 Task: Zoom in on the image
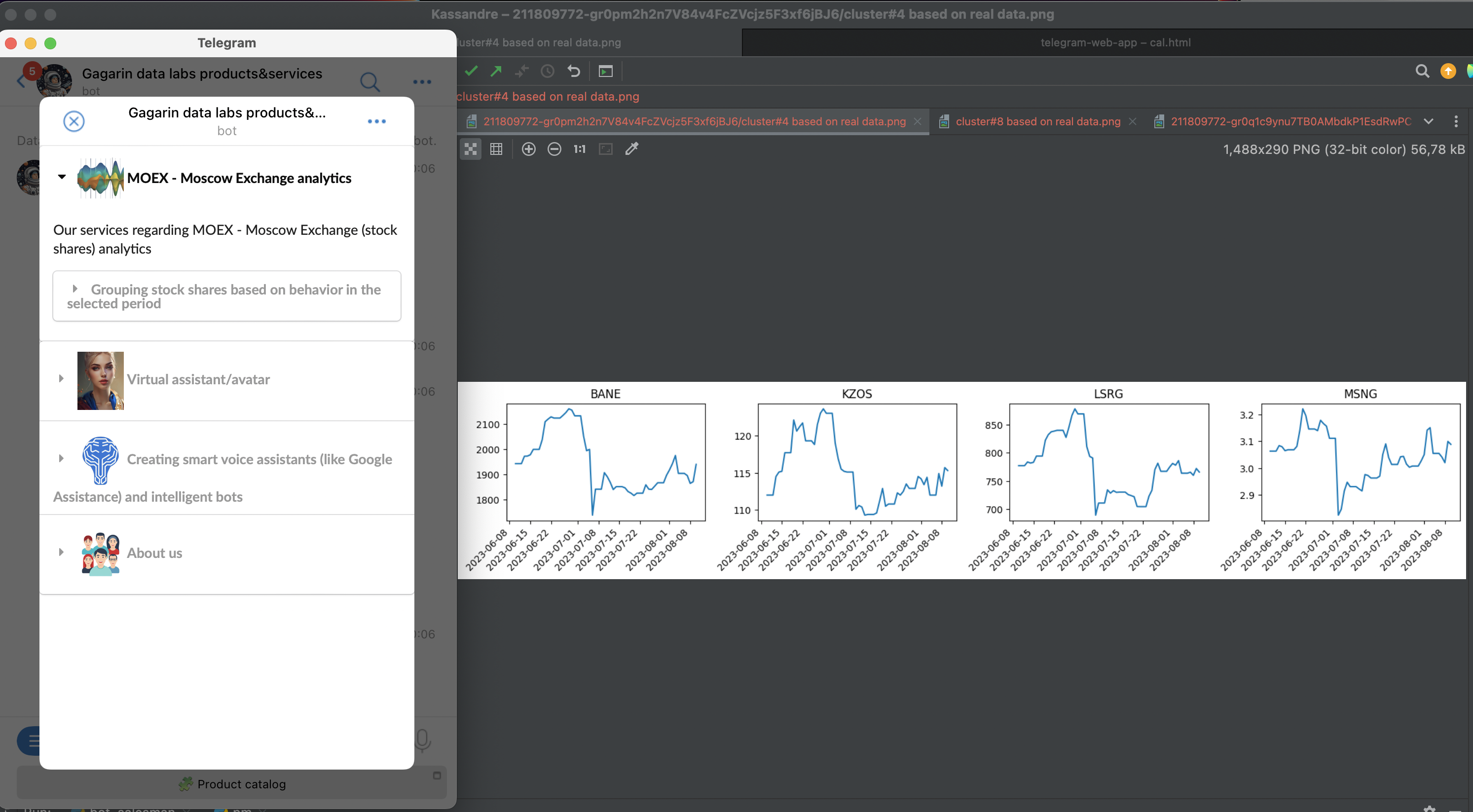(528, 149)
